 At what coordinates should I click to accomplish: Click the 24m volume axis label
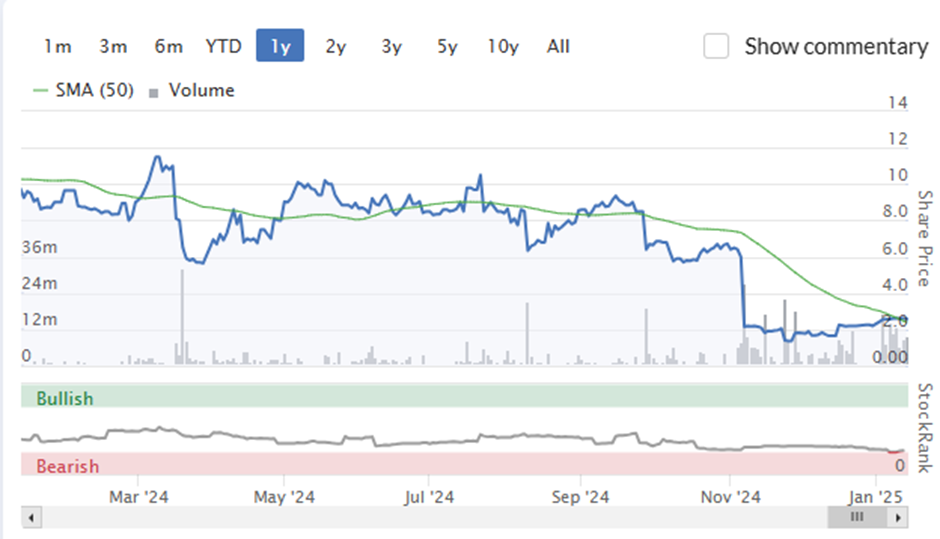40,283
